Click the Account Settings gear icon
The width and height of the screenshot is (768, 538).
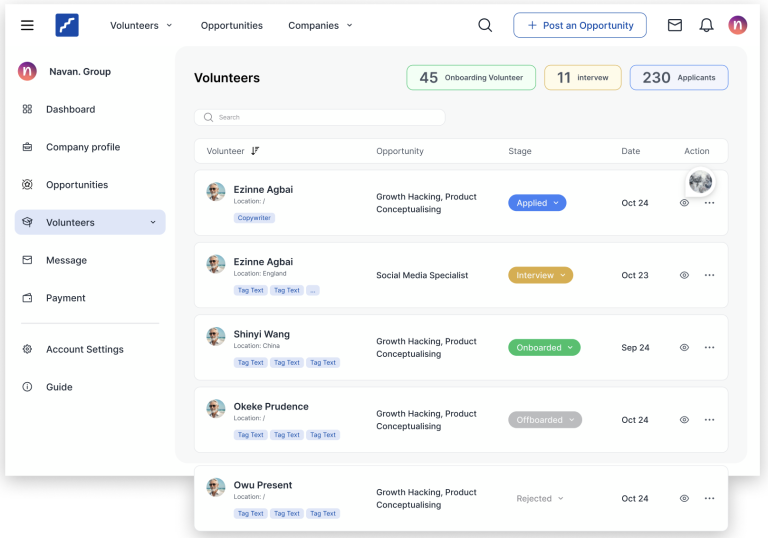[27, 349]
